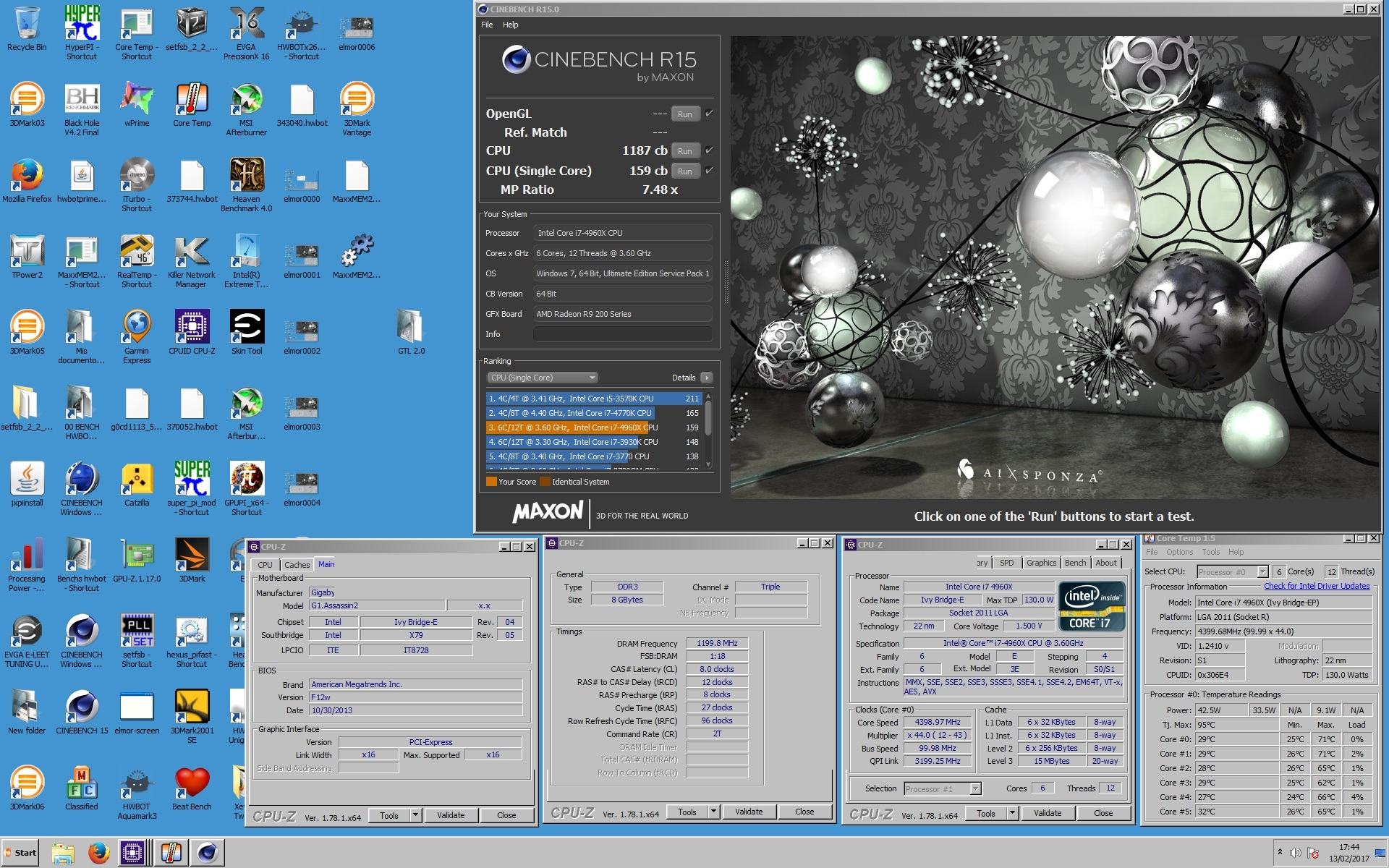Screen dimensions: 1389x868
Task: Click the Cinebench icon in the taskbar
Action: tap(208, 853)
